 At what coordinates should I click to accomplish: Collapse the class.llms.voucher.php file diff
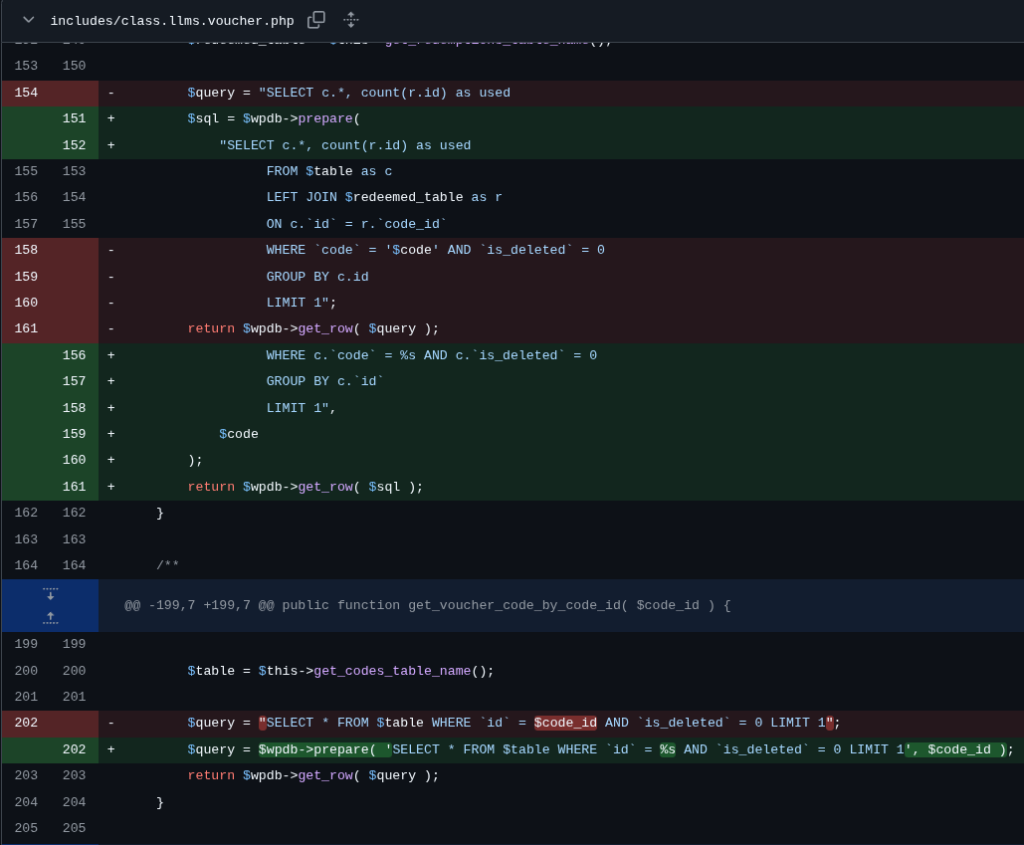click(28, 20)
